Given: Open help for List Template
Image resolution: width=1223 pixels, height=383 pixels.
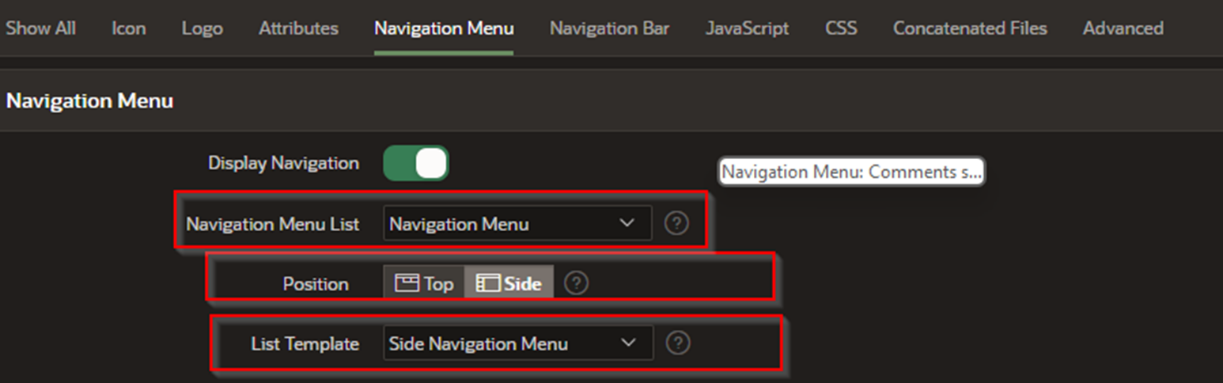Looking at the screenshot, I should [x=678, y=343].
